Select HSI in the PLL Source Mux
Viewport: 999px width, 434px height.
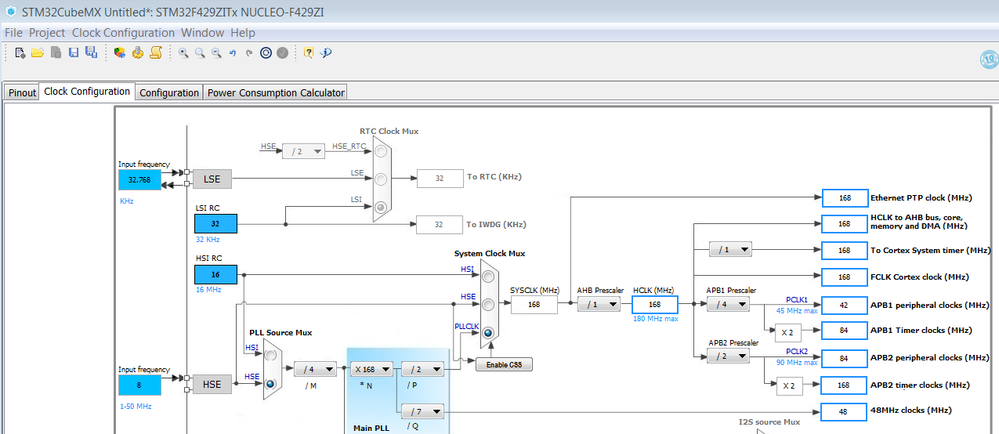pos(271,354)
